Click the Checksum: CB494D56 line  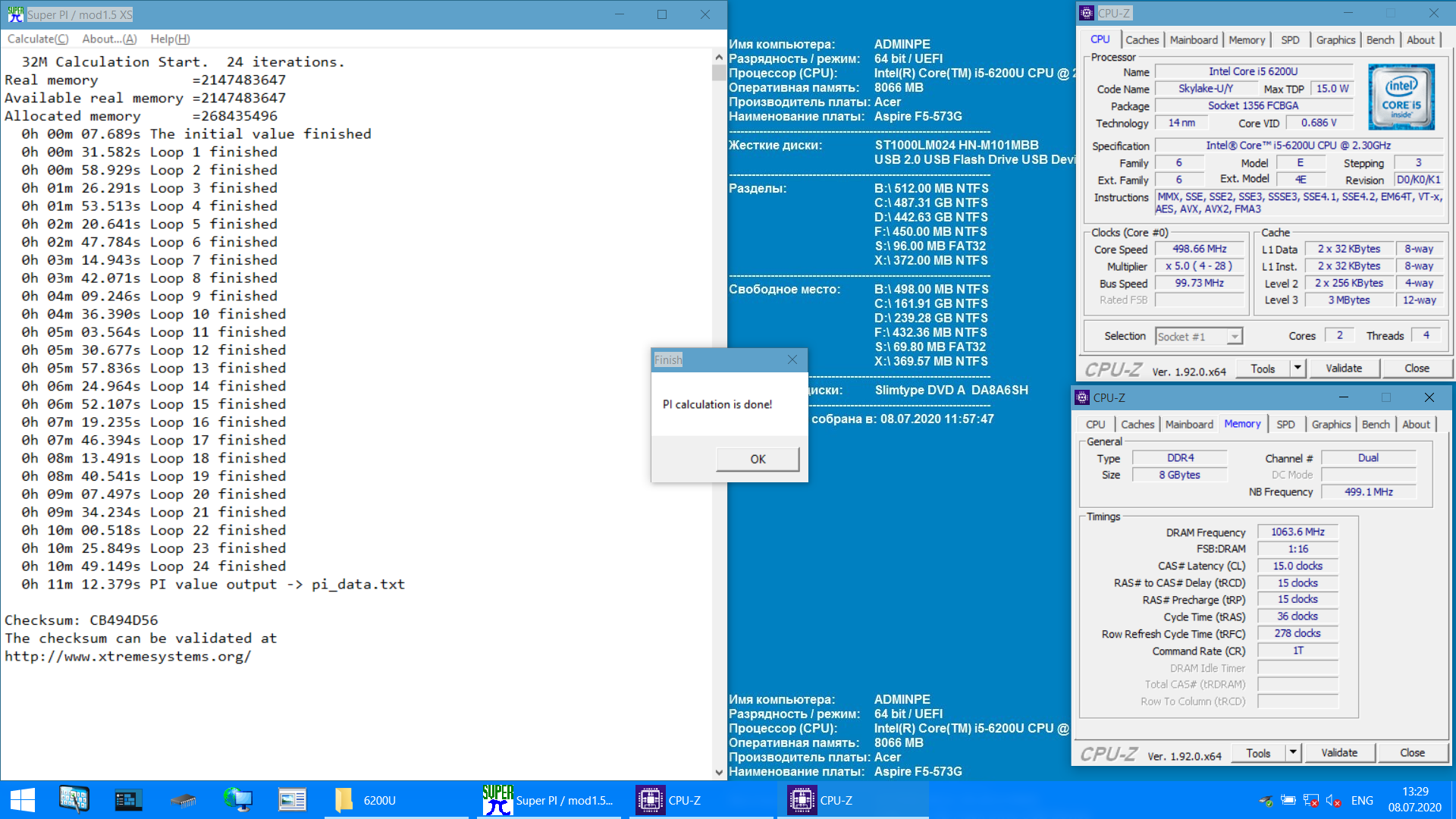[81, 620]
